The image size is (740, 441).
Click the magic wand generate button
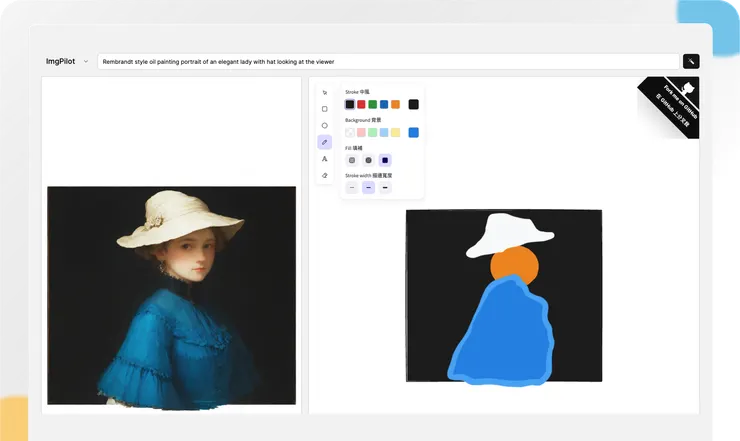[691, 61]
